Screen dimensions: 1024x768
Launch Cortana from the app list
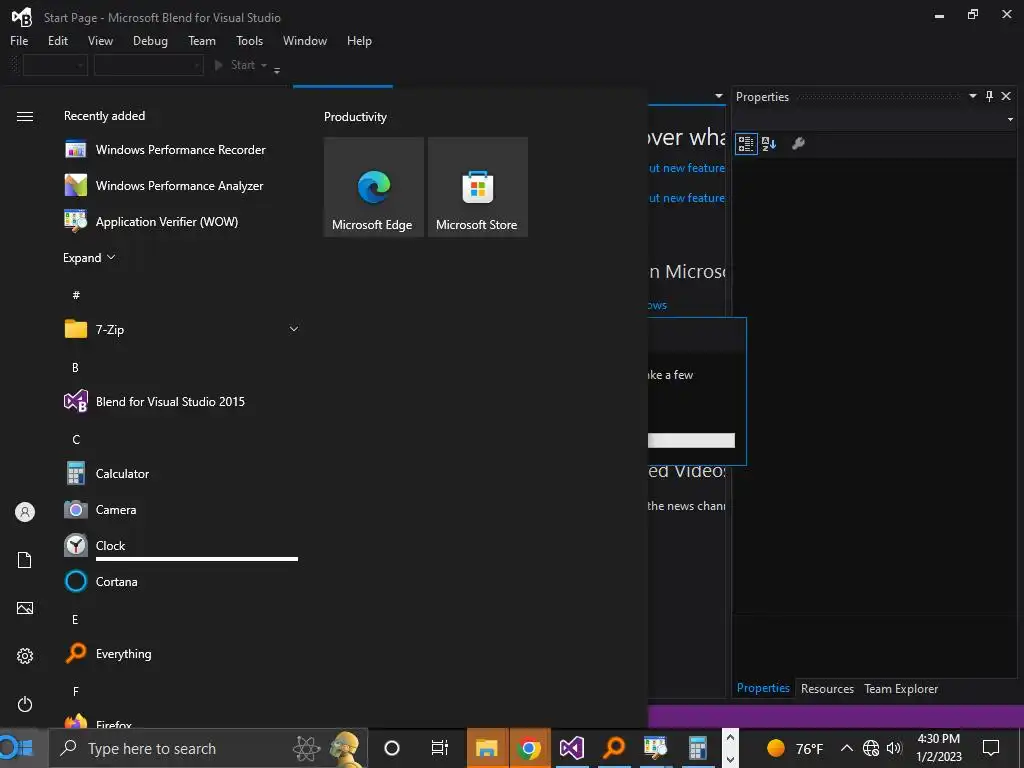point(181,581)
